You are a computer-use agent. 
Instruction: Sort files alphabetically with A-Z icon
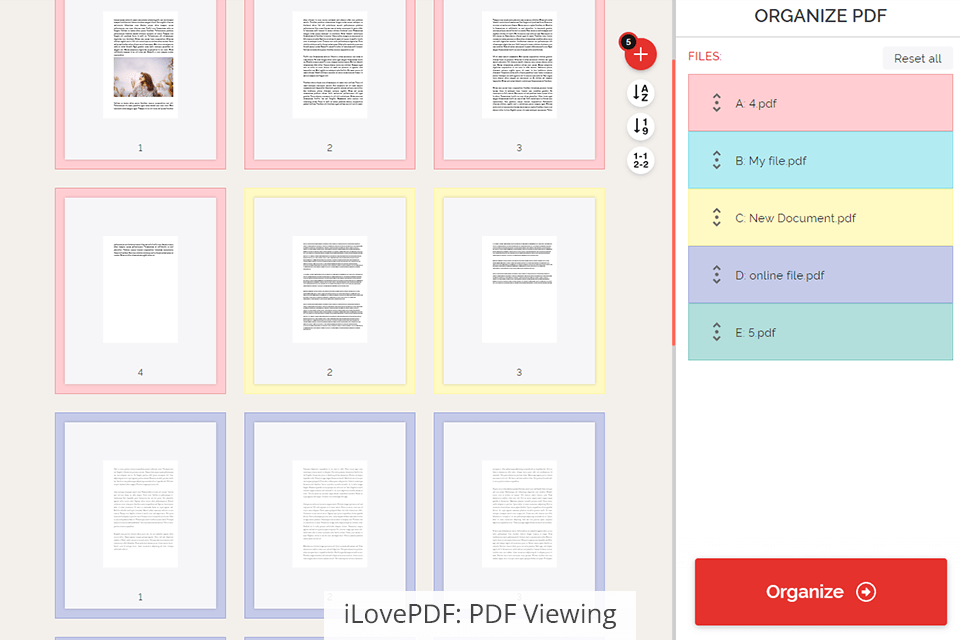[x=640, y=93]
